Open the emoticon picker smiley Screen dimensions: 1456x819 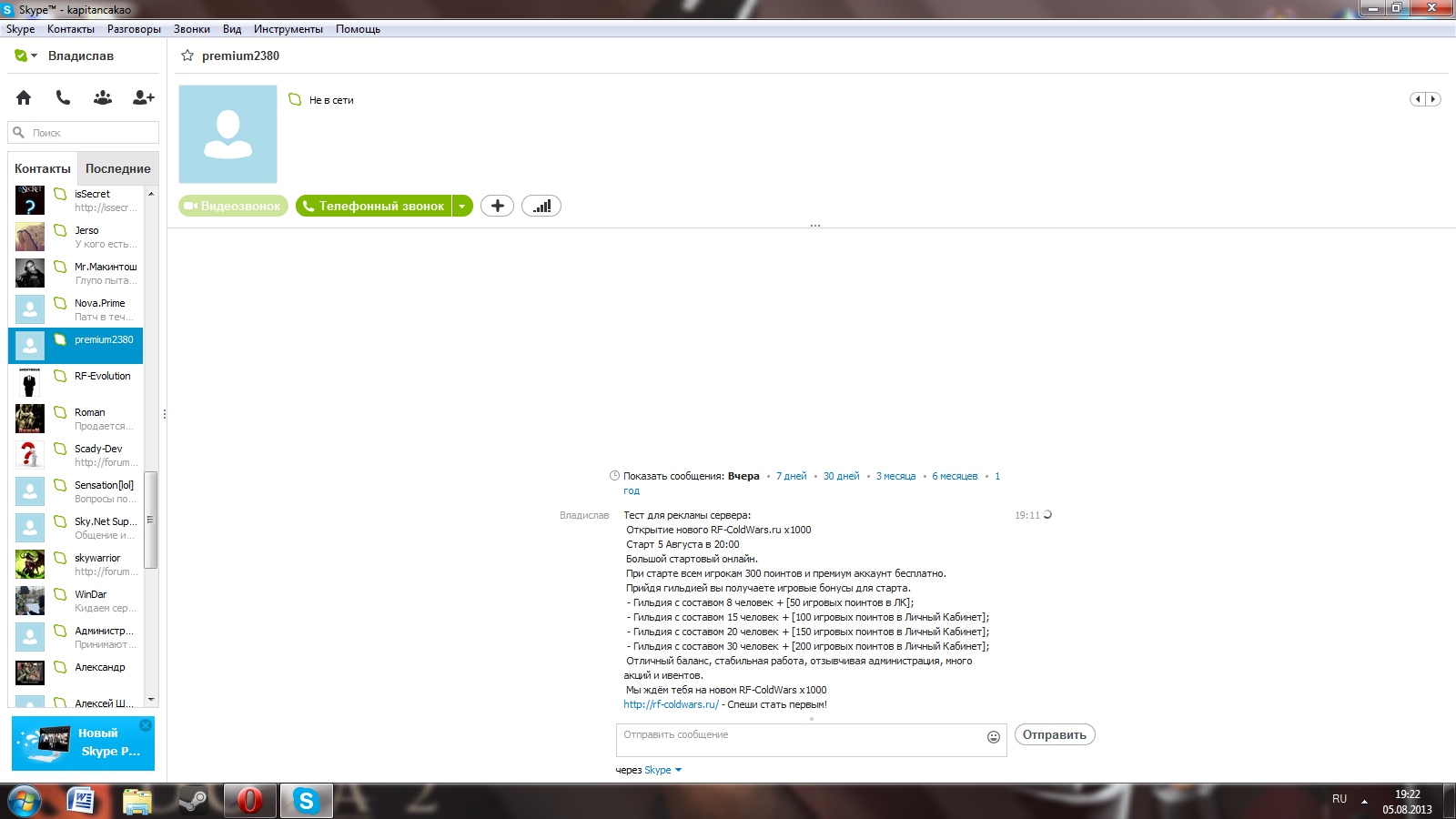click(x=994, y=737)
